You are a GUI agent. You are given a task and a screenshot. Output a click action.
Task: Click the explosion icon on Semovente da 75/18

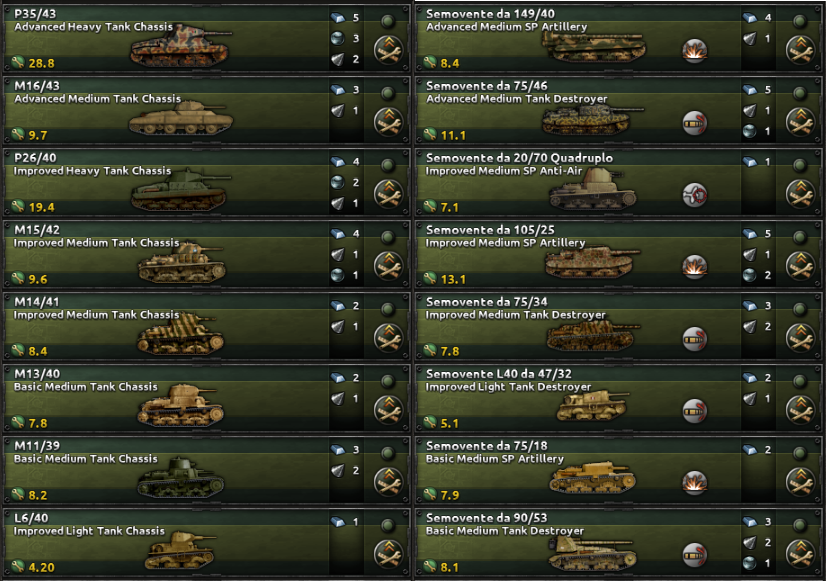[x=695, y=482]
